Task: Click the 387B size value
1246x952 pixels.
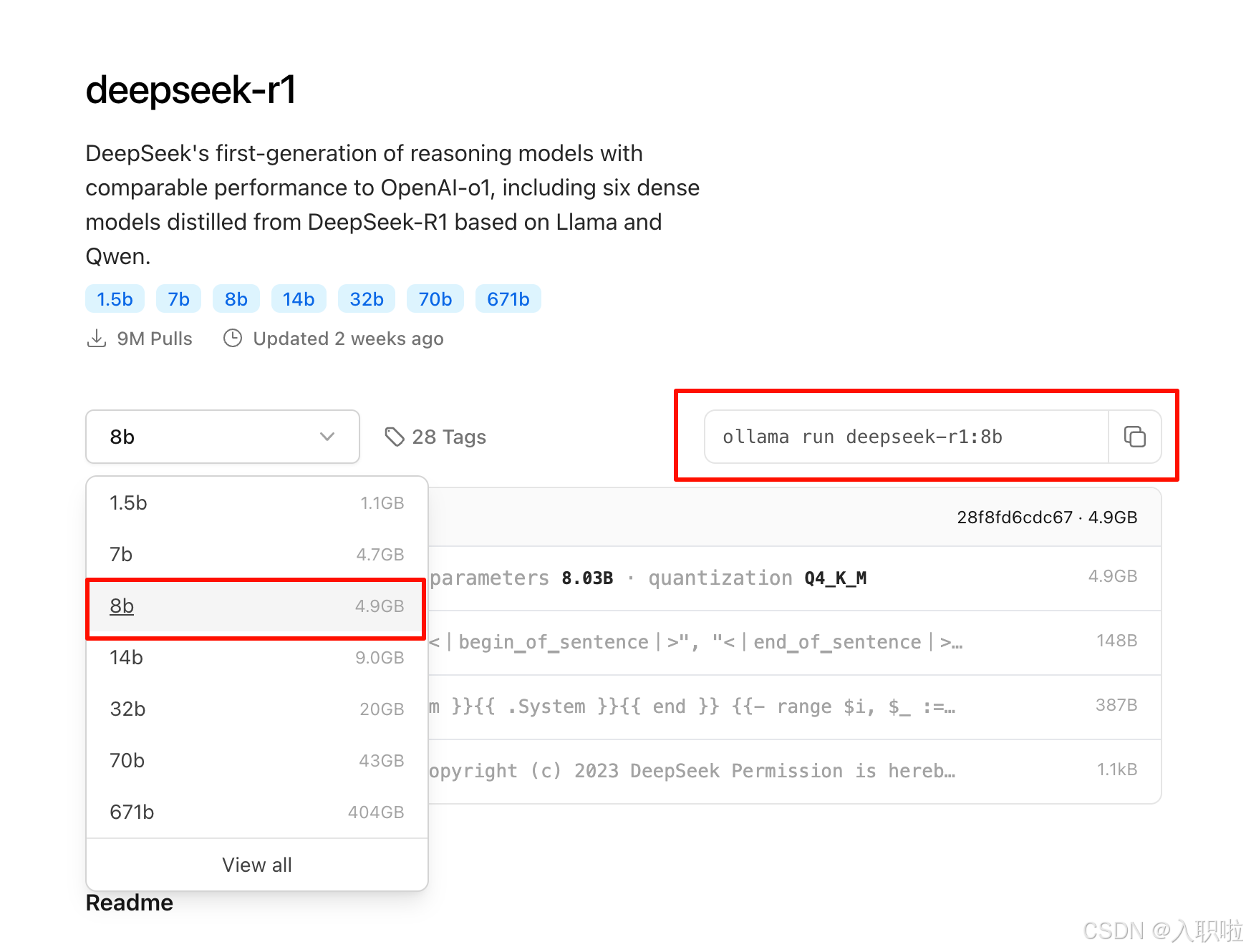Action: pos(1116,705)
